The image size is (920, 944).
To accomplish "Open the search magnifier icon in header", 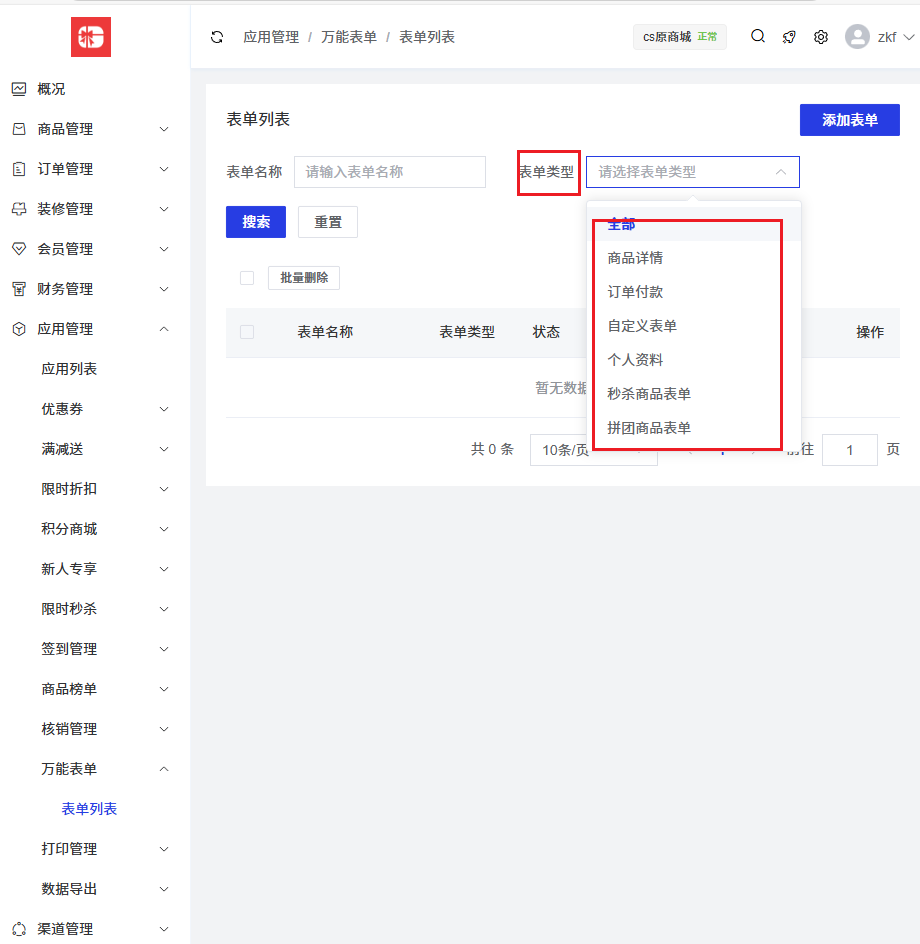I will [x=758, y=37].
